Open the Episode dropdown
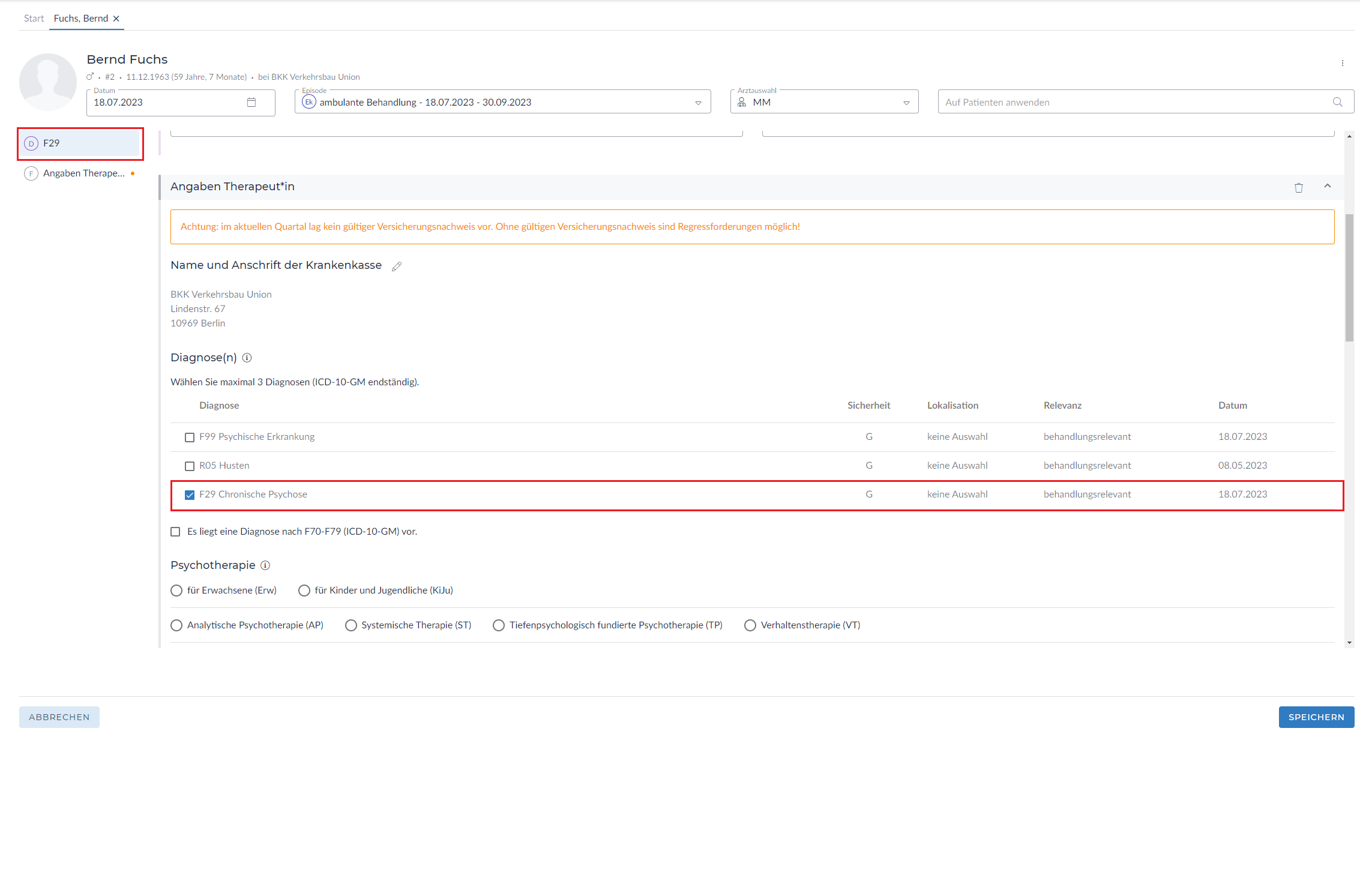Viewport: 1360px width, 896px height. pos(698,103)
